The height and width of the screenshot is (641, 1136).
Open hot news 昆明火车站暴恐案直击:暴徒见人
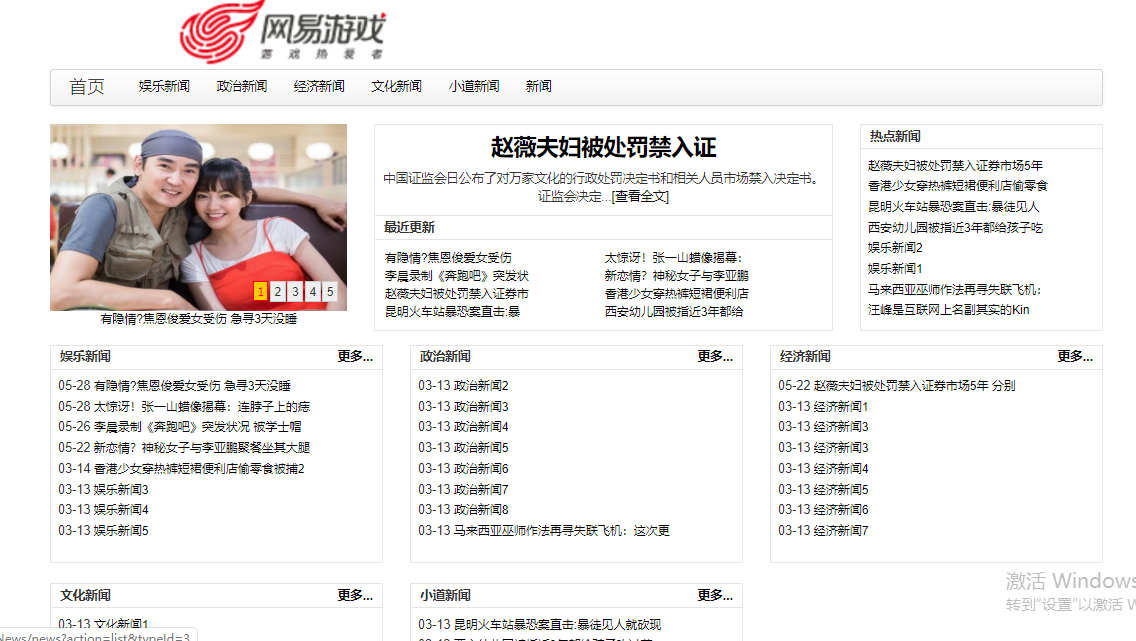953,206
